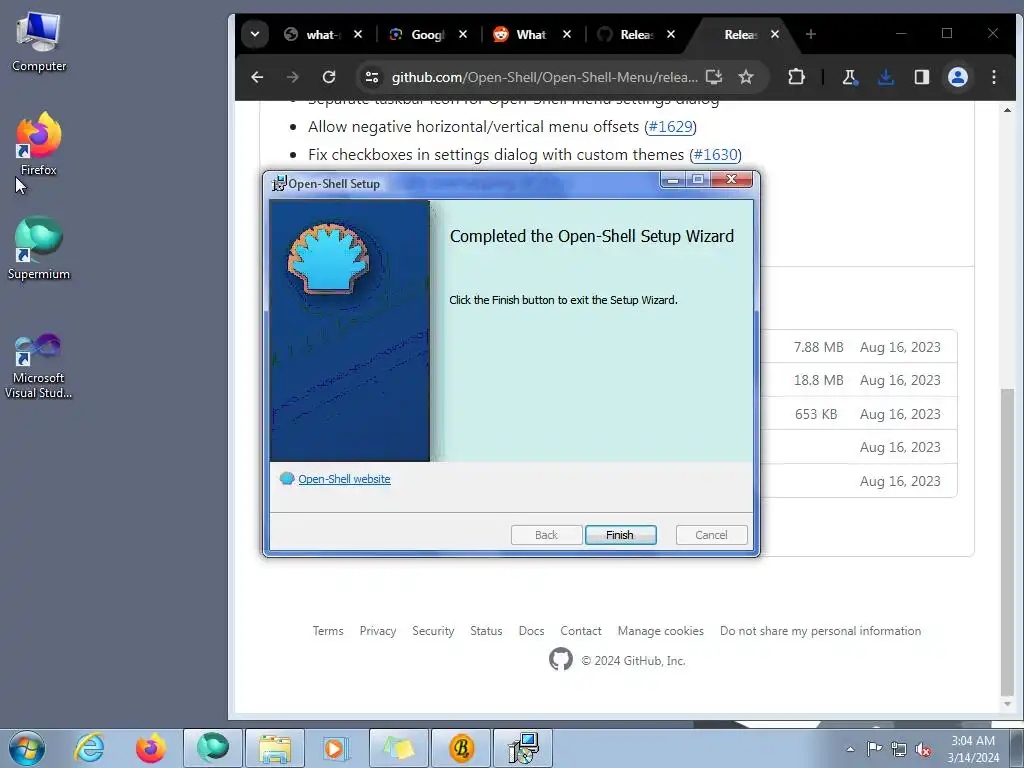Close the Google tab
Viewport: 1024px width, 768px height.
pyautogui.click(x=462, y=34)
